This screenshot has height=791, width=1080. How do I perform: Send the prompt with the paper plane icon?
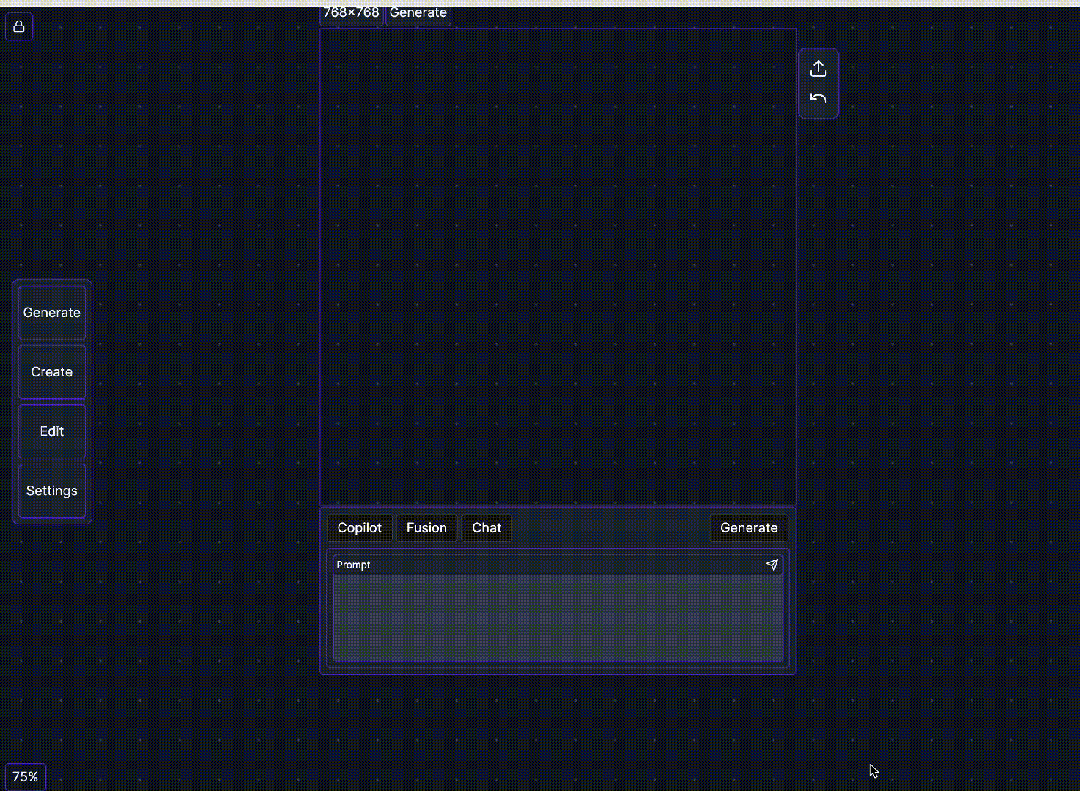771,564
